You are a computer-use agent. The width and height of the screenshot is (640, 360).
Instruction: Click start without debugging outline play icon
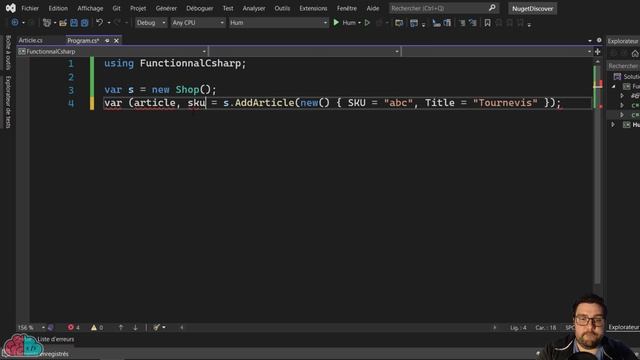tap(367, 22)
